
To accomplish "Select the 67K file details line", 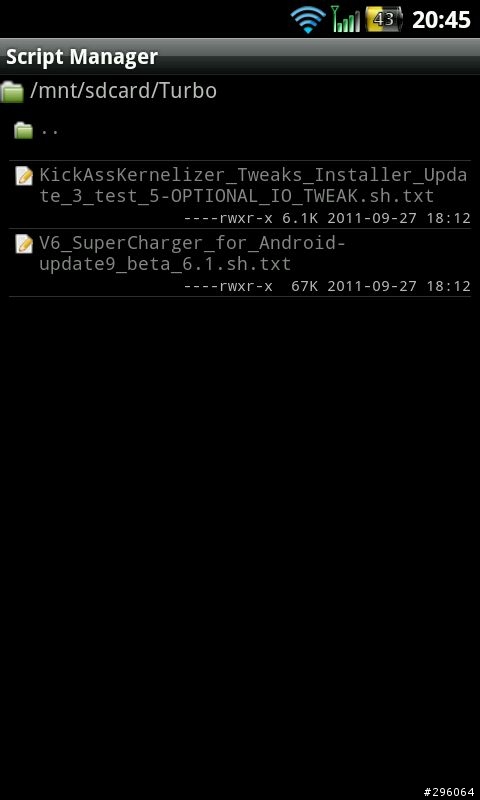I will tap(327, 286).
